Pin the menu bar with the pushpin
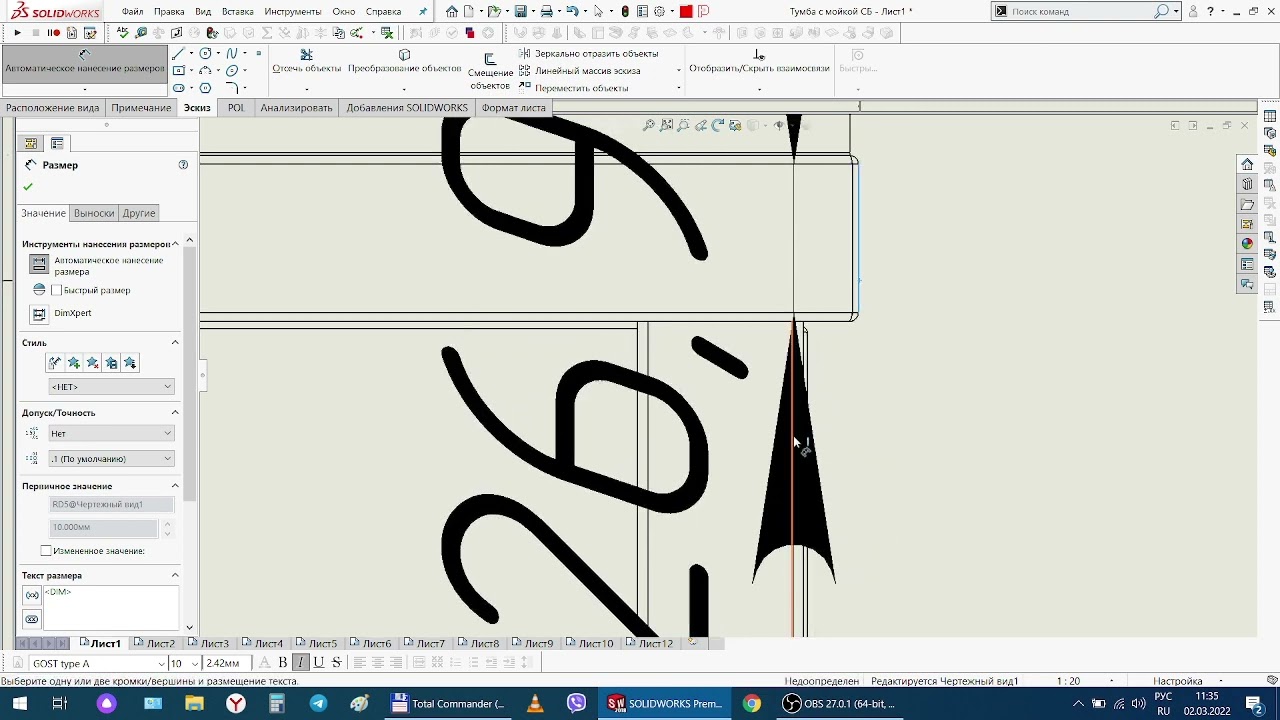 tap(423, 12)
